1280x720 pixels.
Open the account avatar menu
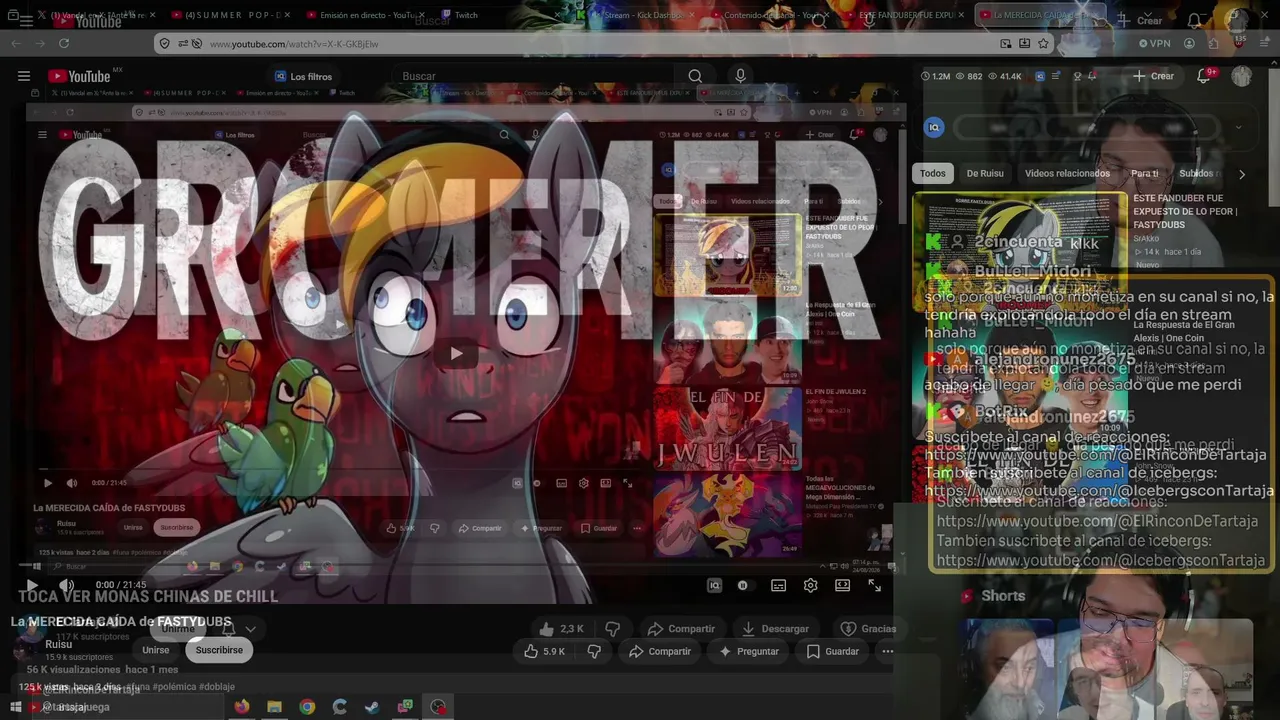click(1242, 76)
